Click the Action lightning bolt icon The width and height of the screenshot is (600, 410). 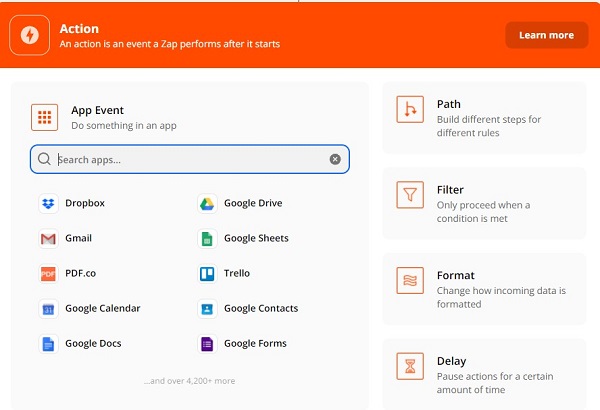29,35
